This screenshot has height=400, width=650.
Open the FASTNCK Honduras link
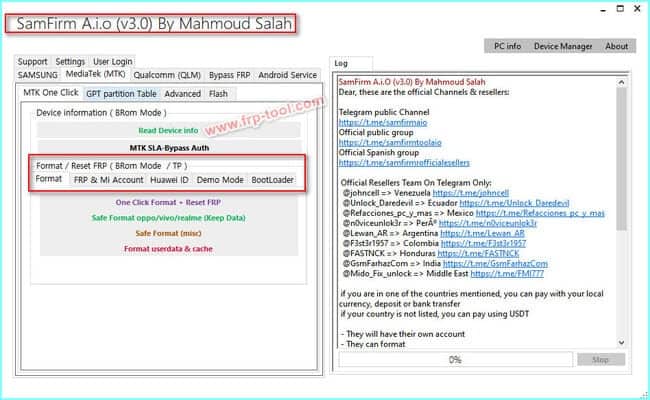[478, 253]
